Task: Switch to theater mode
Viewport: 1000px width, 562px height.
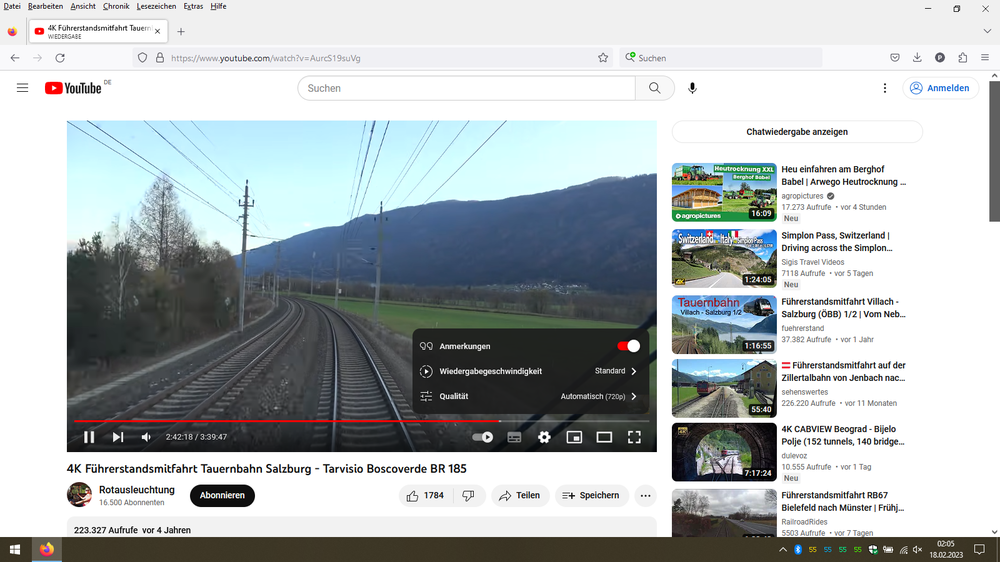Action: 604,437
